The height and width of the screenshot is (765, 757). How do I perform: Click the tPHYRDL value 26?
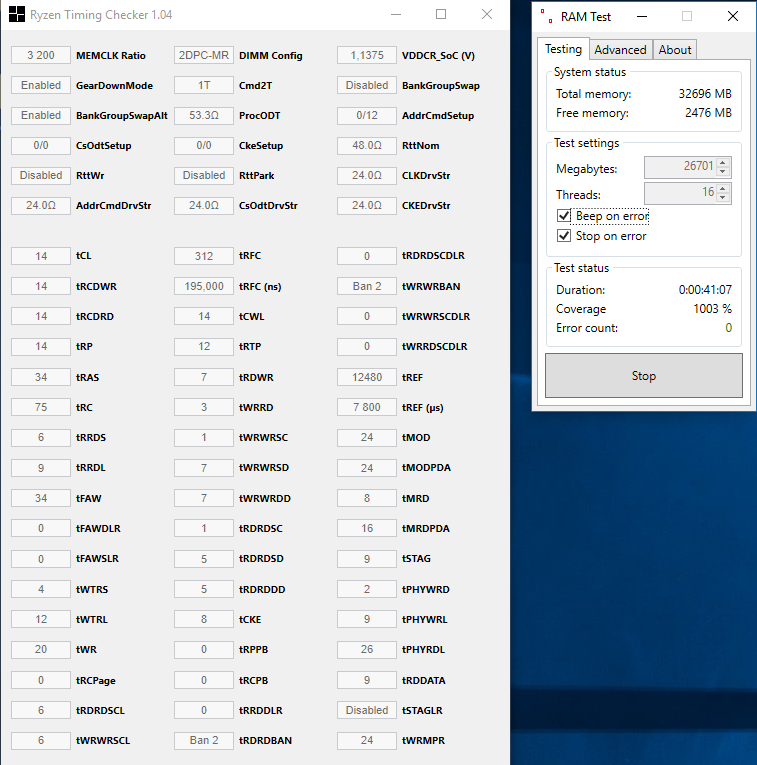[367, 649]
